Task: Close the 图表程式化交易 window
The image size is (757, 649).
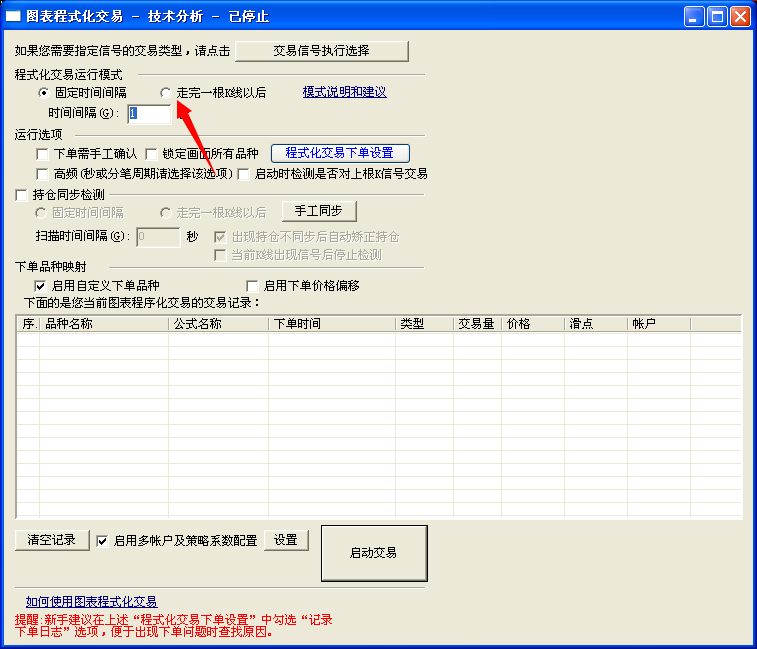Action: pos(741,16)
